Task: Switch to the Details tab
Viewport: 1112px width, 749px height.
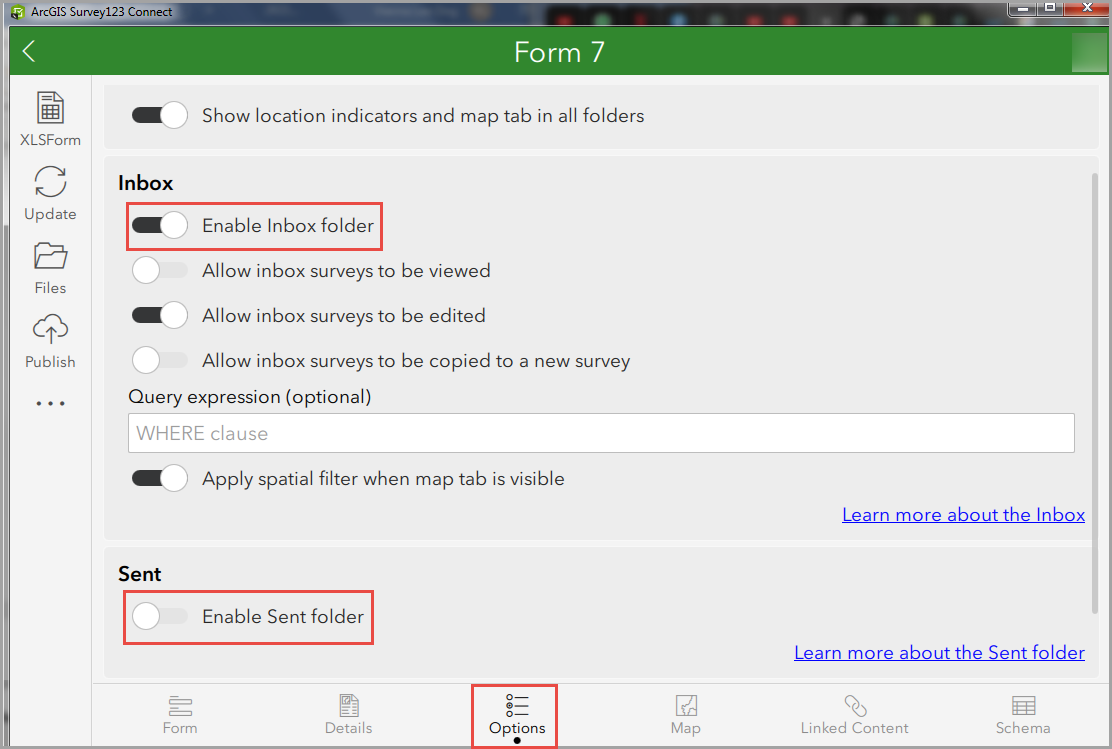Action: (348, 715)
